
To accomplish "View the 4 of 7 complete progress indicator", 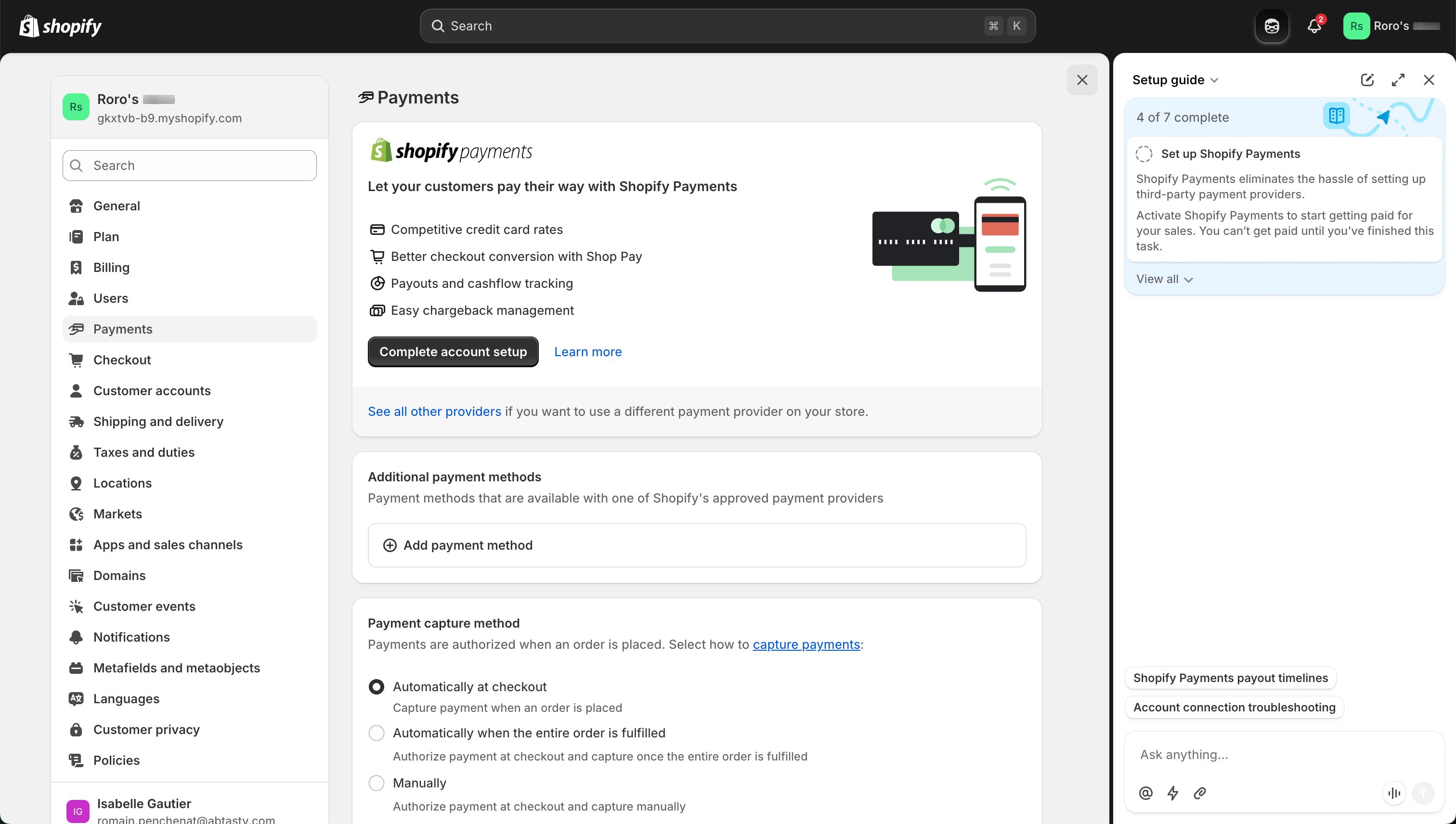I will (1182, 117).
